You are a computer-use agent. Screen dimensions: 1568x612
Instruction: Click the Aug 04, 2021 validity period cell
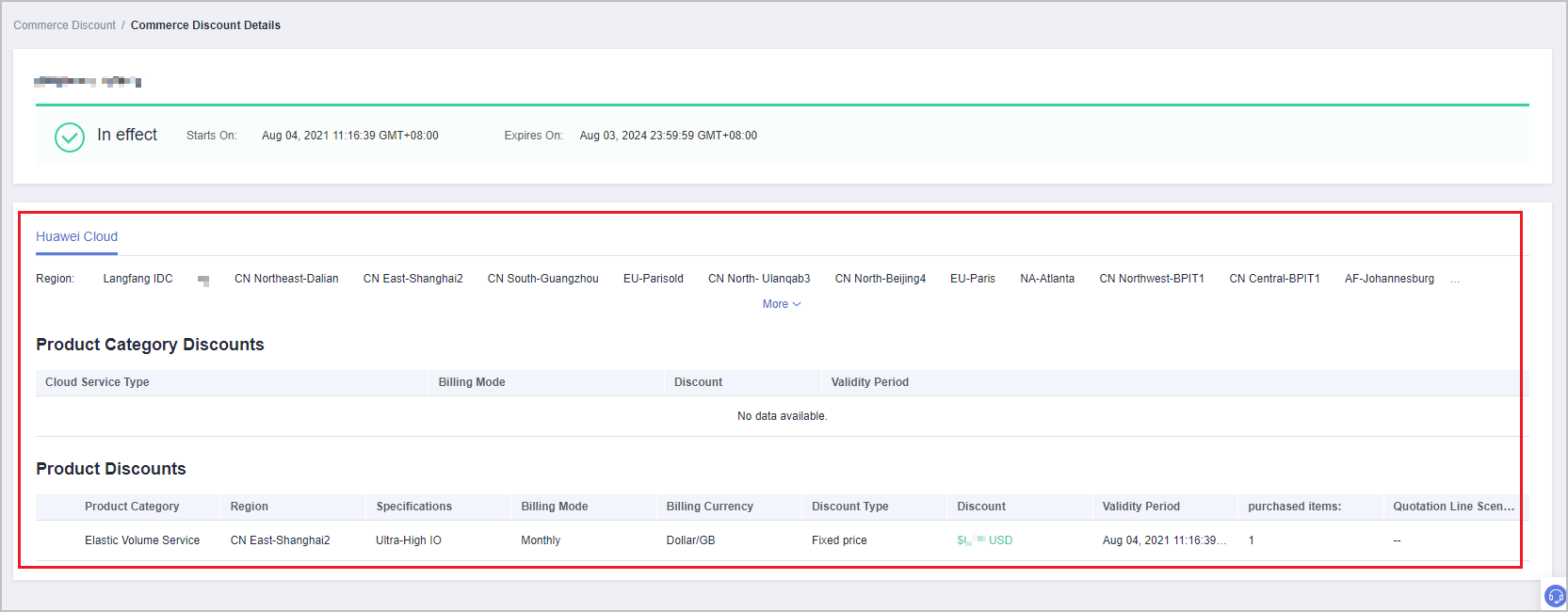(1165, 540)
